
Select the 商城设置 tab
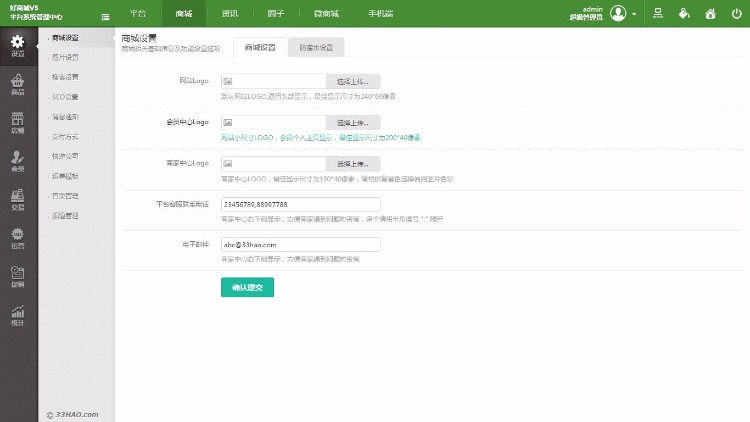tap(260, 47)
